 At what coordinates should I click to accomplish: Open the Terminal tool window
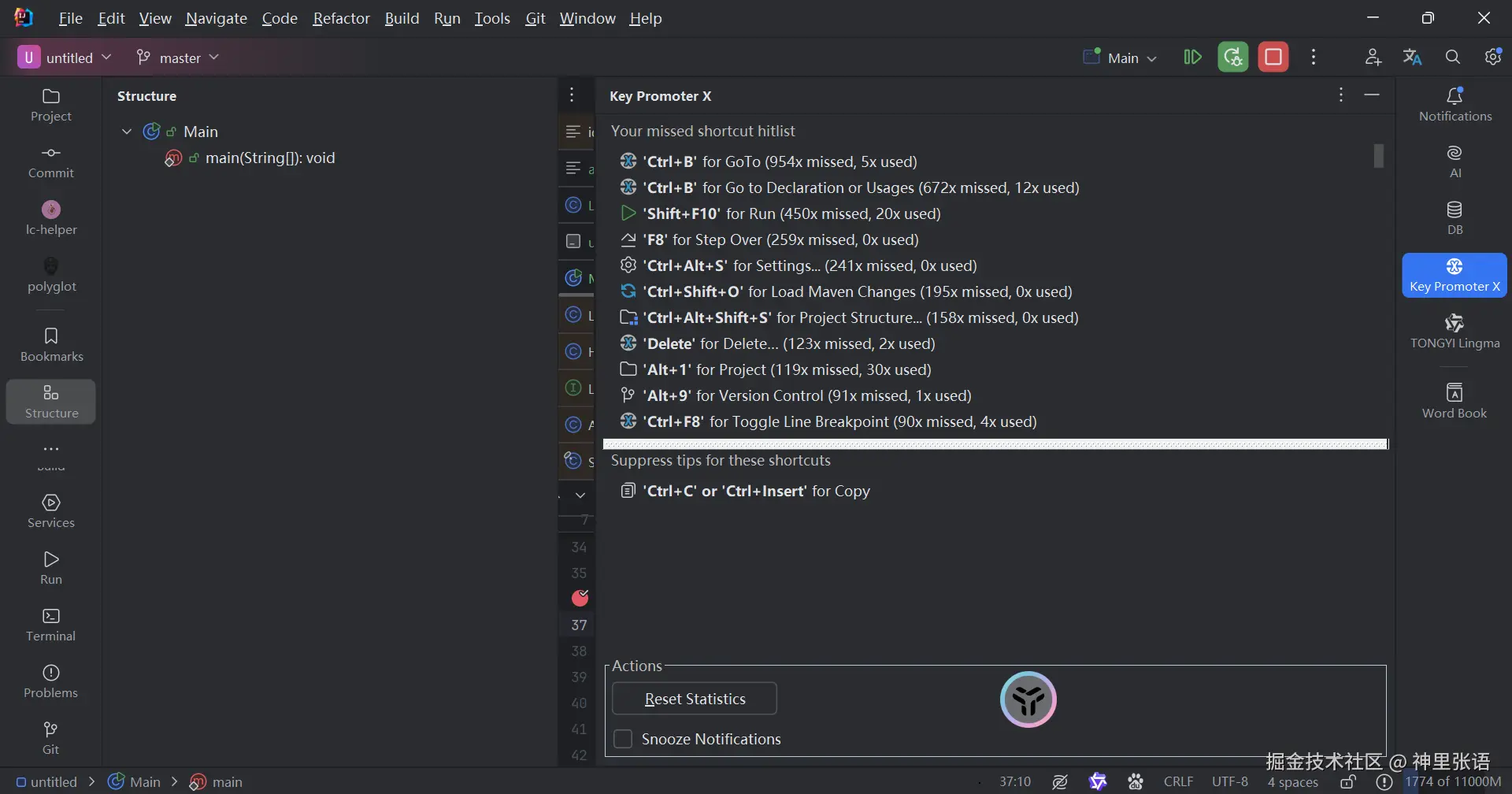[x=51, y=625]
